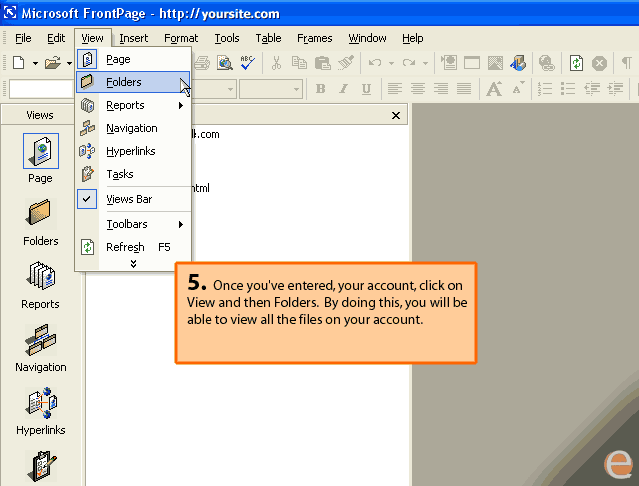Viewport: 639px width, 486px height.
Task: Open the Insert menu
Action: tap(133, 38)
